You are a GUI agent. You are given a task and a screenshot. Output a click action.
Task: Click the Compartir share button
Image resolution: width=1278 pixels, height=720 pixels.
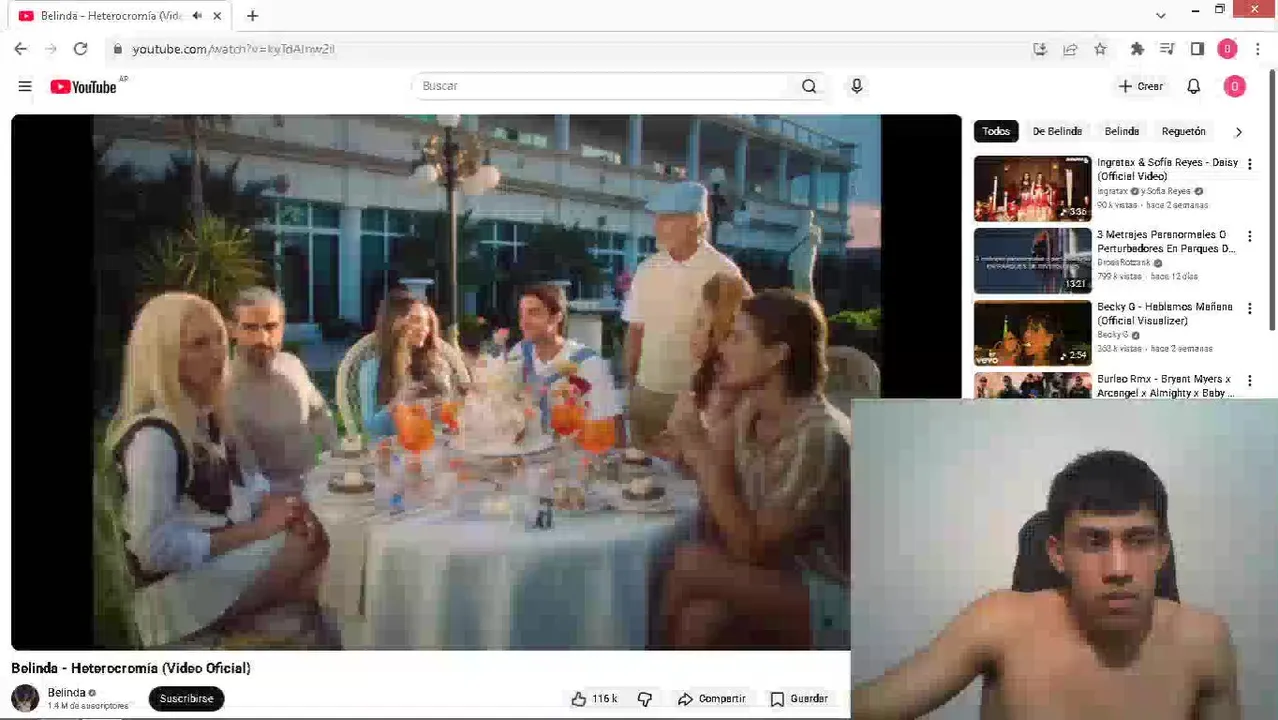click(712, 699)
